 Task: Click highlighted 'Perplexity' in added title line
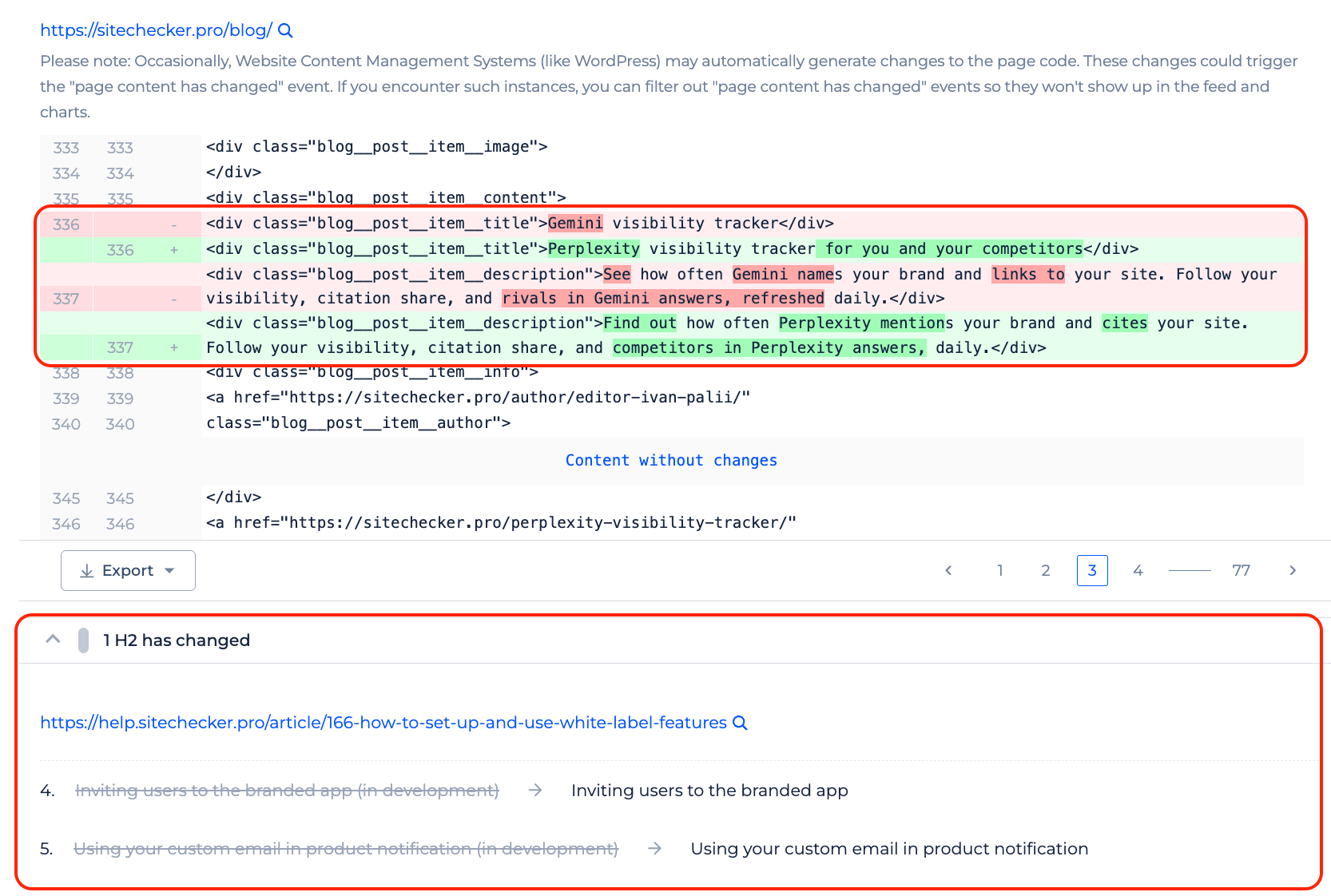pos(594,249)
